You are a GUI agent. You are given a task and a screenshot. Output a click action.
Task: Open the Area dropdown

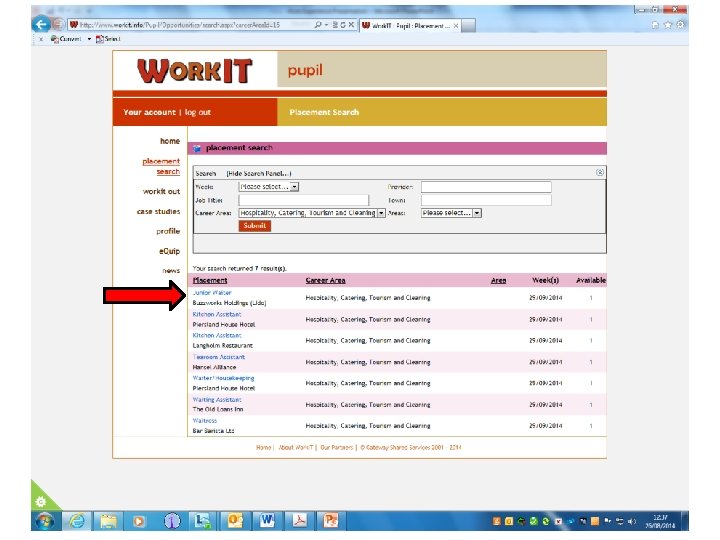451,213
